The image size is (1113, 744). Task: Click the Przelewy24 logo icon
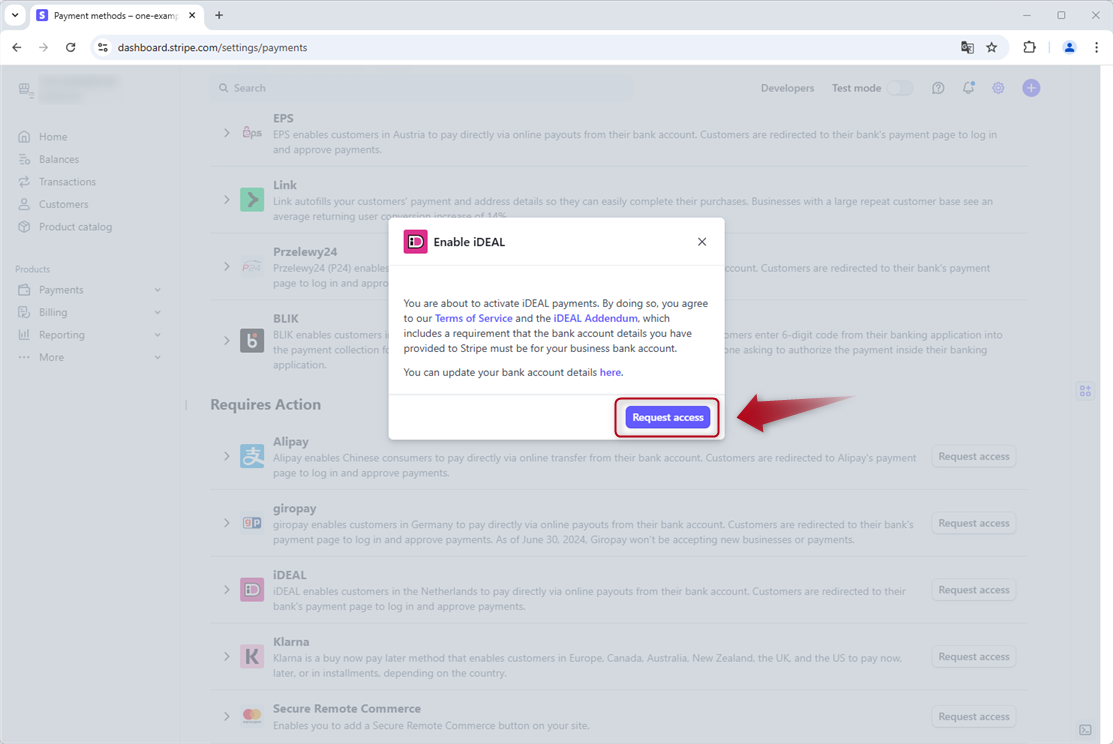(252, 266)
